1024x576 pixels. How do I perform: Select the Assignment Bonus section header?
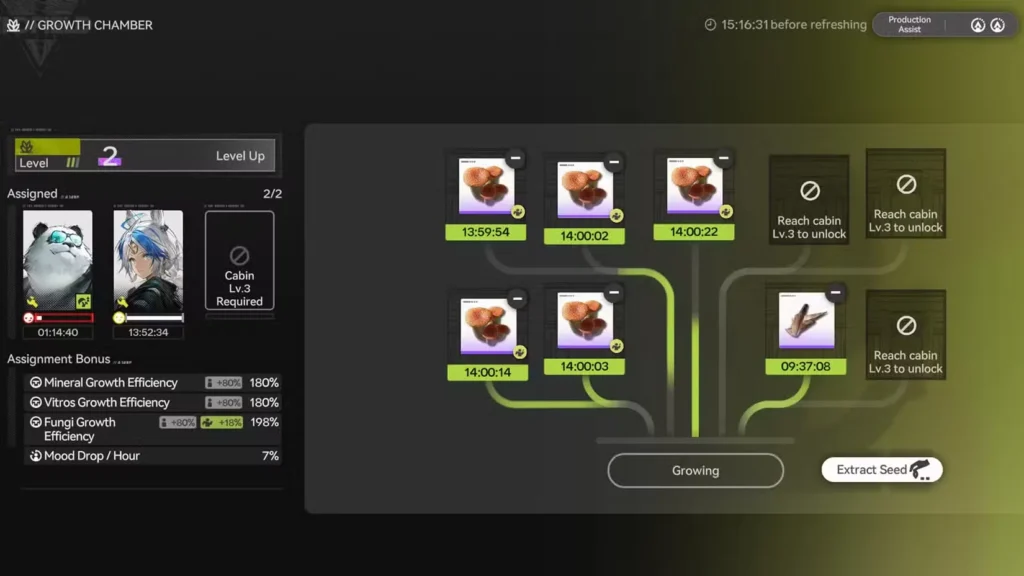[57, 358]
